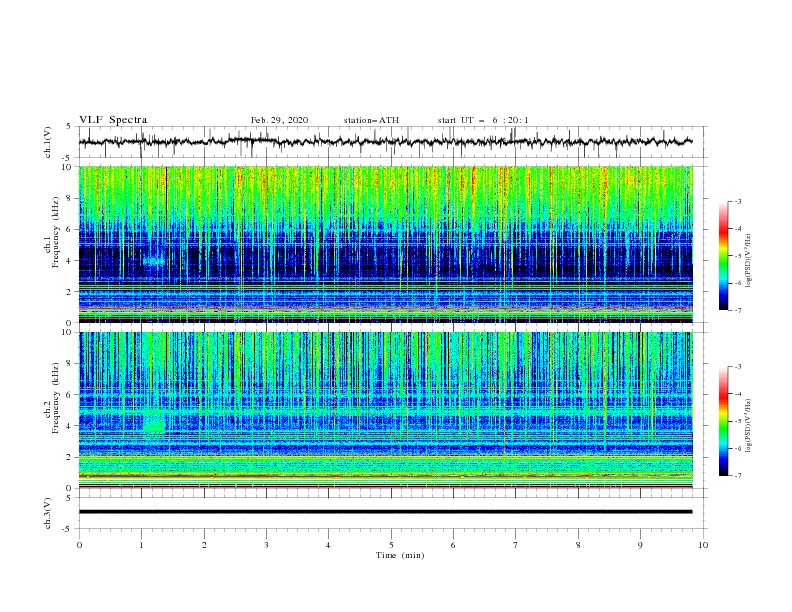Image resolution: width=792 pixels, height=612 pixels.
Task: Click the time axis tick label '5'
Action: [391, 545]
